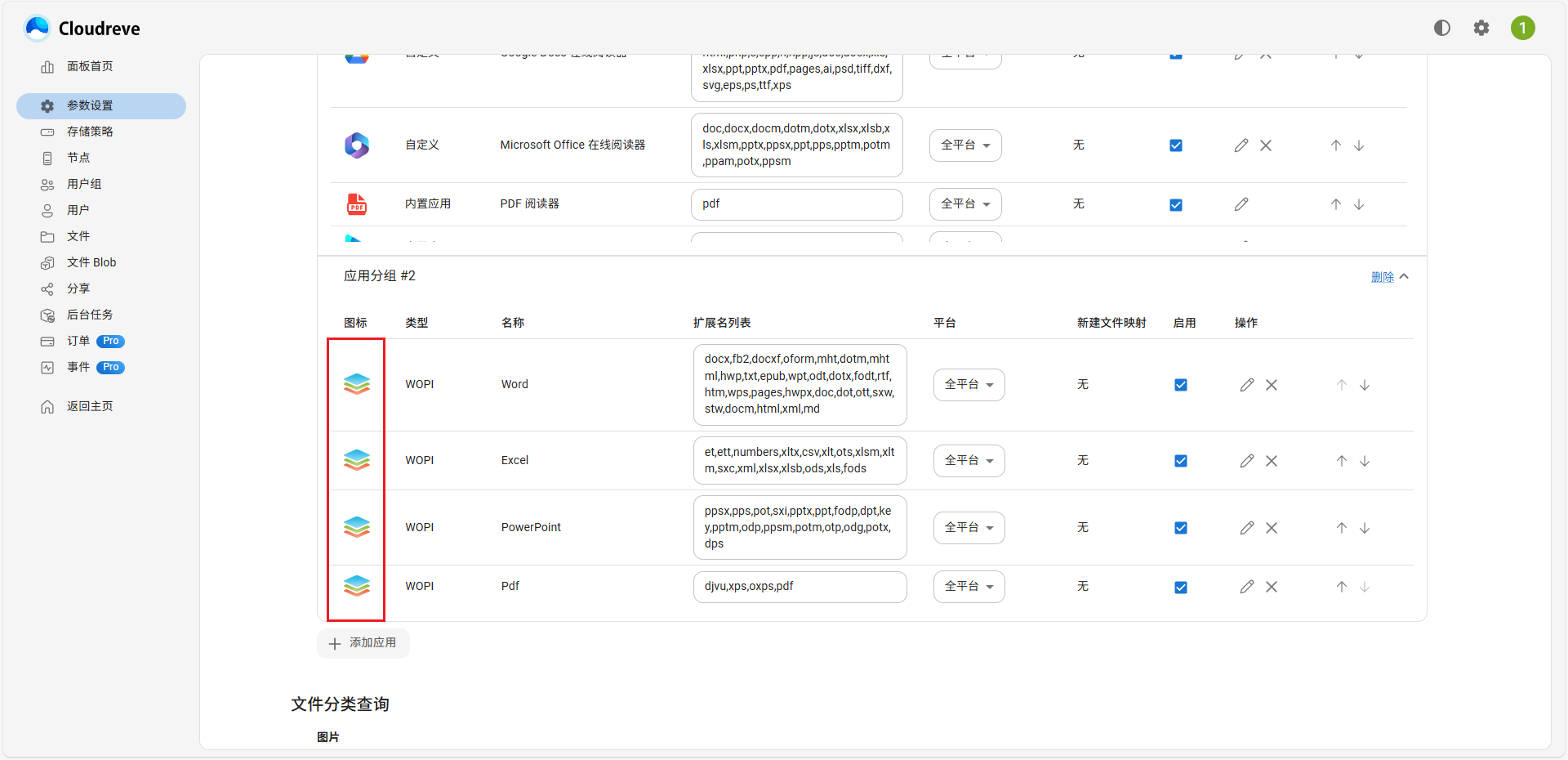Open the 分享 section icon
The width and height of the screenshot is (1568, 760).
[x=47, y=288]
